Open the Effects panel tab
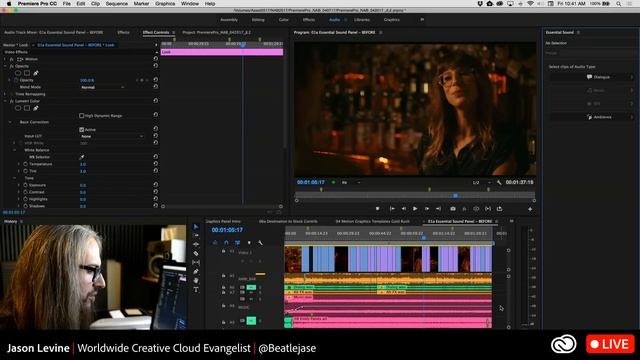The image size is (640, 360). click(123, 32)
